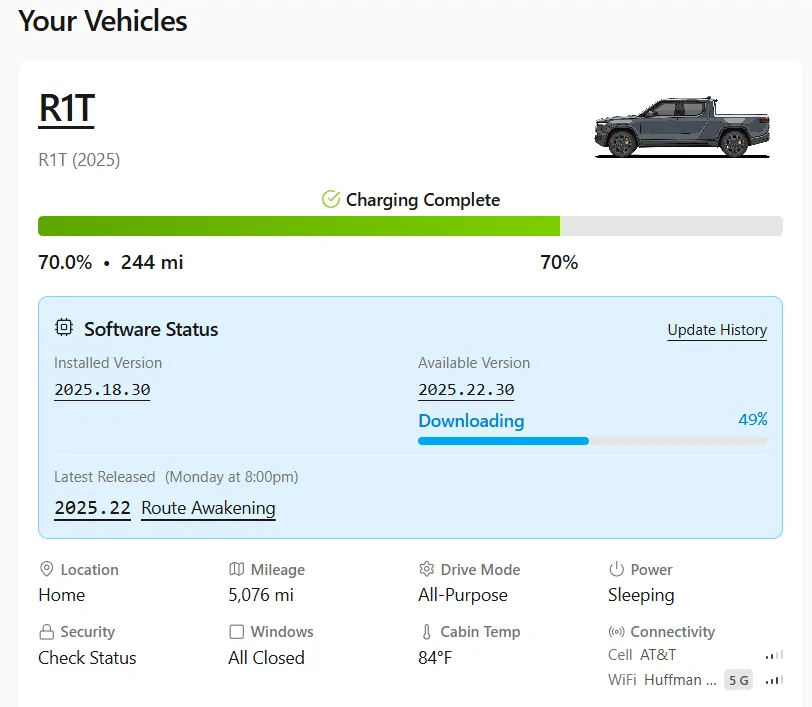Click the Connectivity signal icon
Image resolution: width=812 pixels, height=707 pixels.
click(x=616, y=632)
